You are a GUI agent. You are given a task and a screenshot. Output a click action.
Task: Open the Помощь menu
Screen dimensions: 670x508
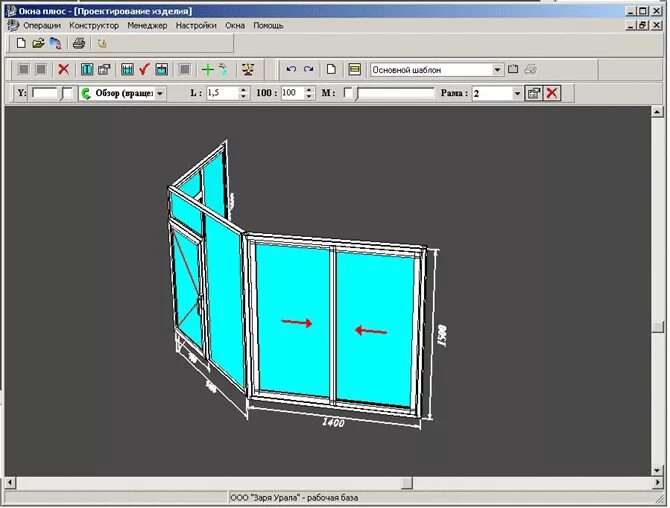coord(268,26)
